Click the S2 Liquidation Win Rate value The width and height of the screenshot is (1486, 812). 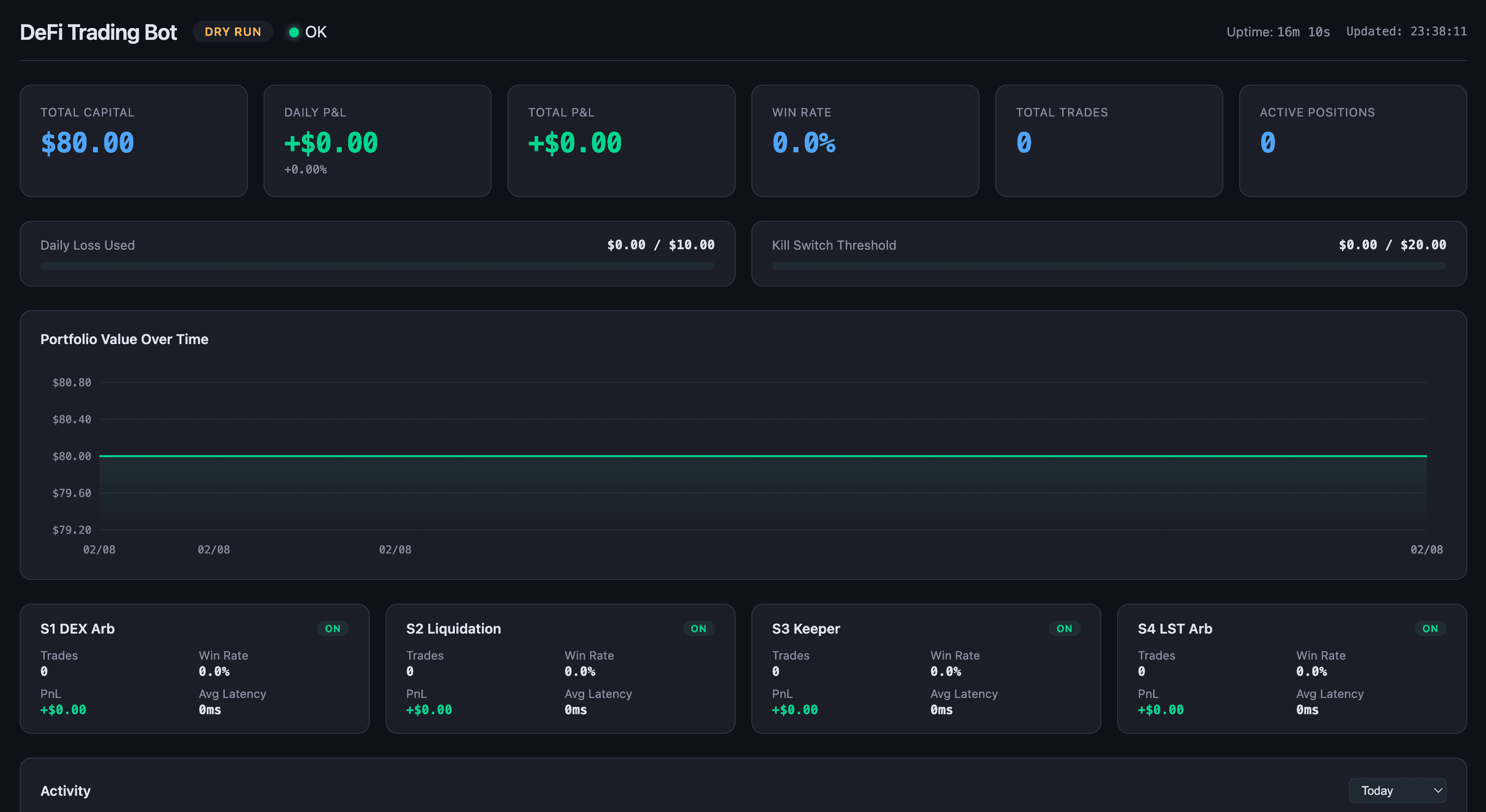[x=580, y=671]
